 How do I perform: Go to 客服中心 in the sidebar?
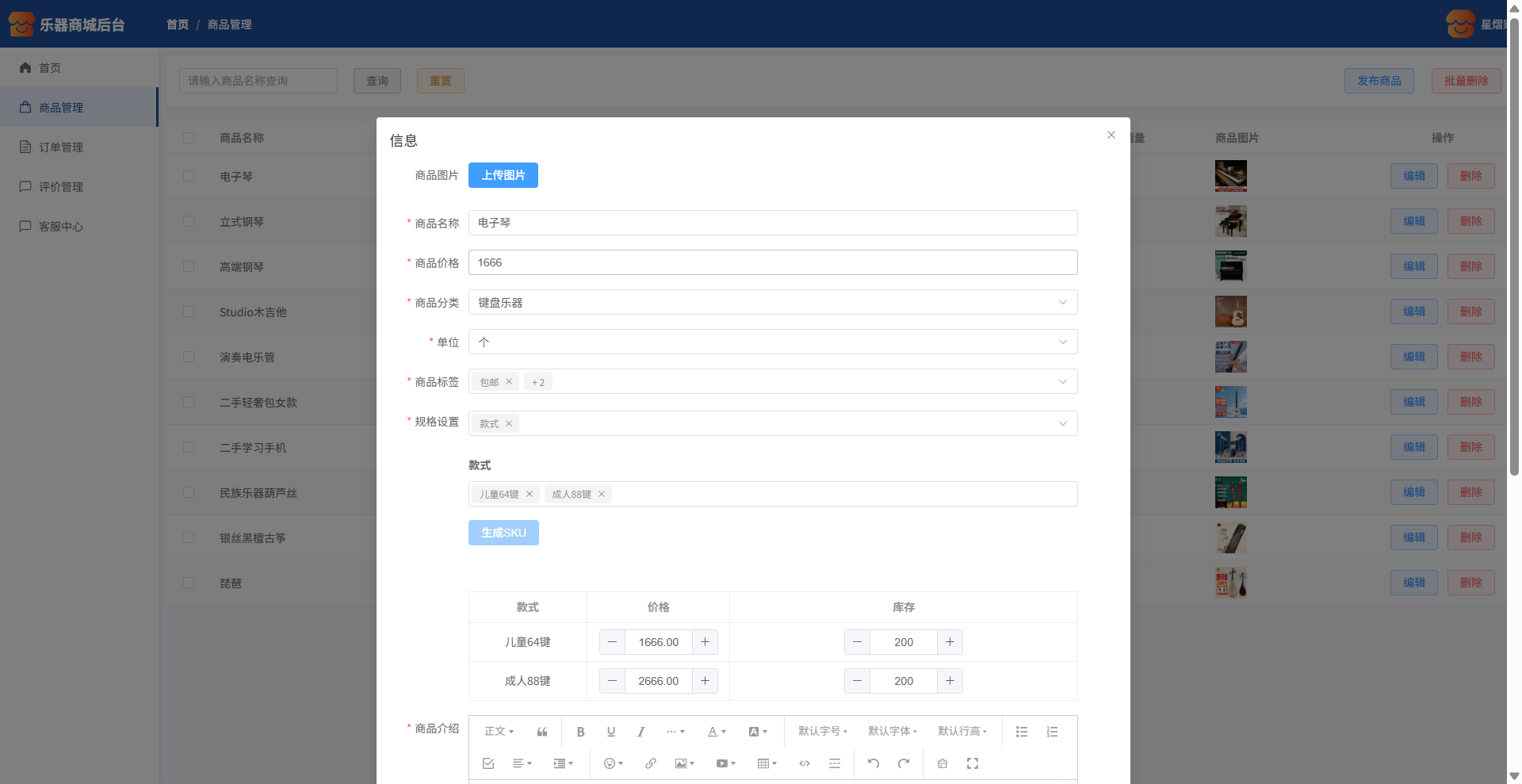[x=61, y=227]
